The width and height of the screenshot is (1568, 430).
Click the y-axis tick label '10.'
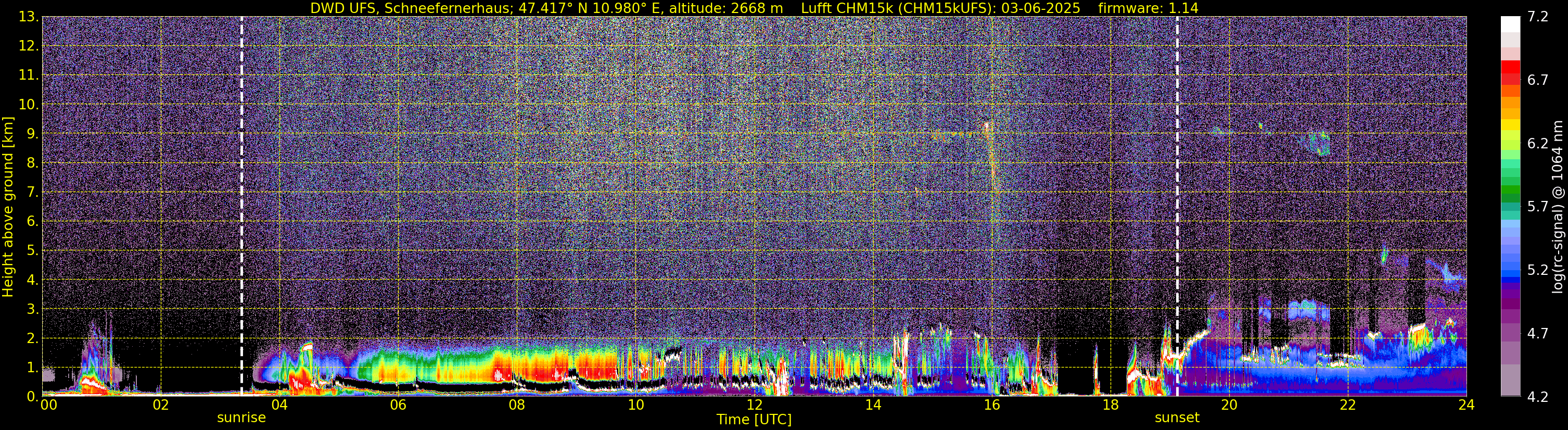pos(28,105)
